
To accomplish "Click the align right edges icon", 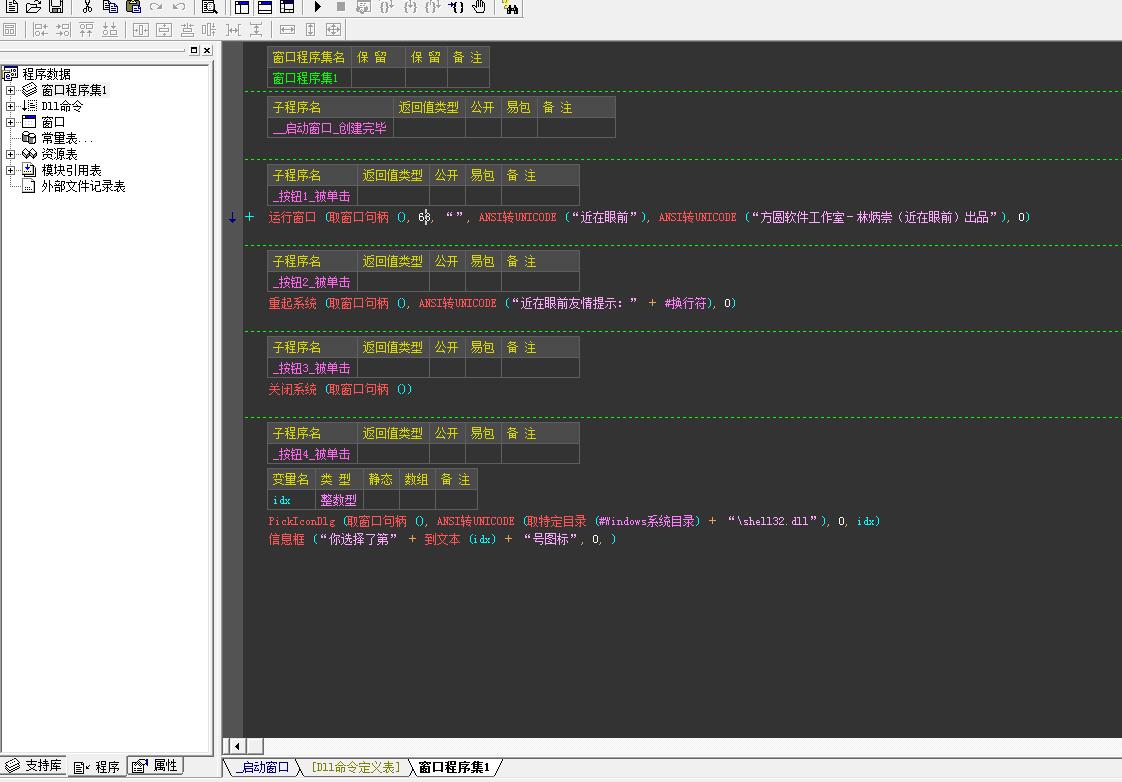I will [64, 30].
